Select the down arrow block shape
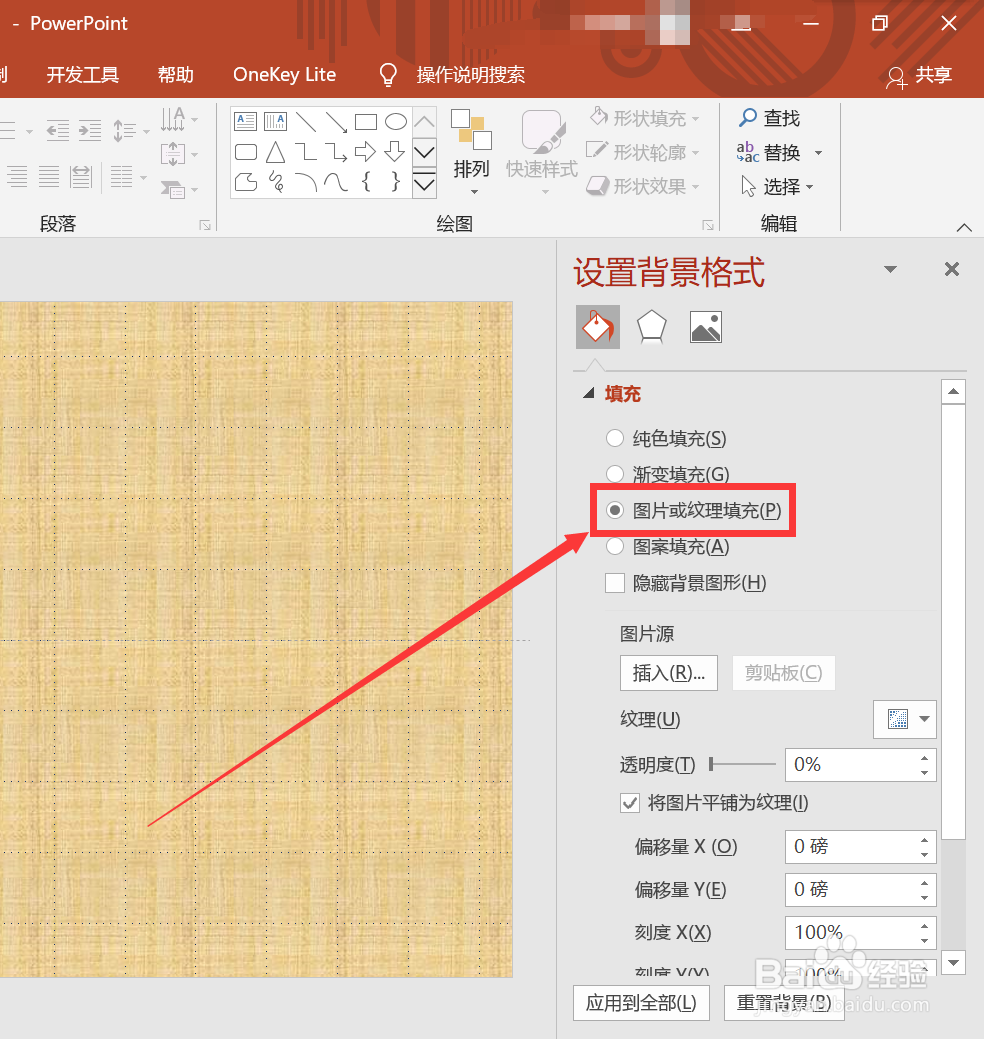Screen dimensions: 984x1039 point(395,152)
